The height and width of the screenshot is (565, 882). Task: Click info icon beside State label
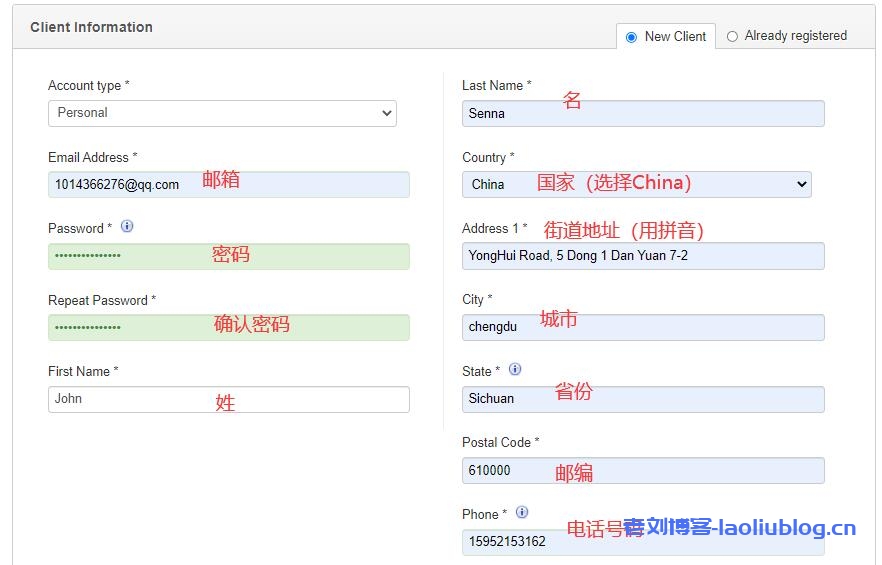[515, 370]
